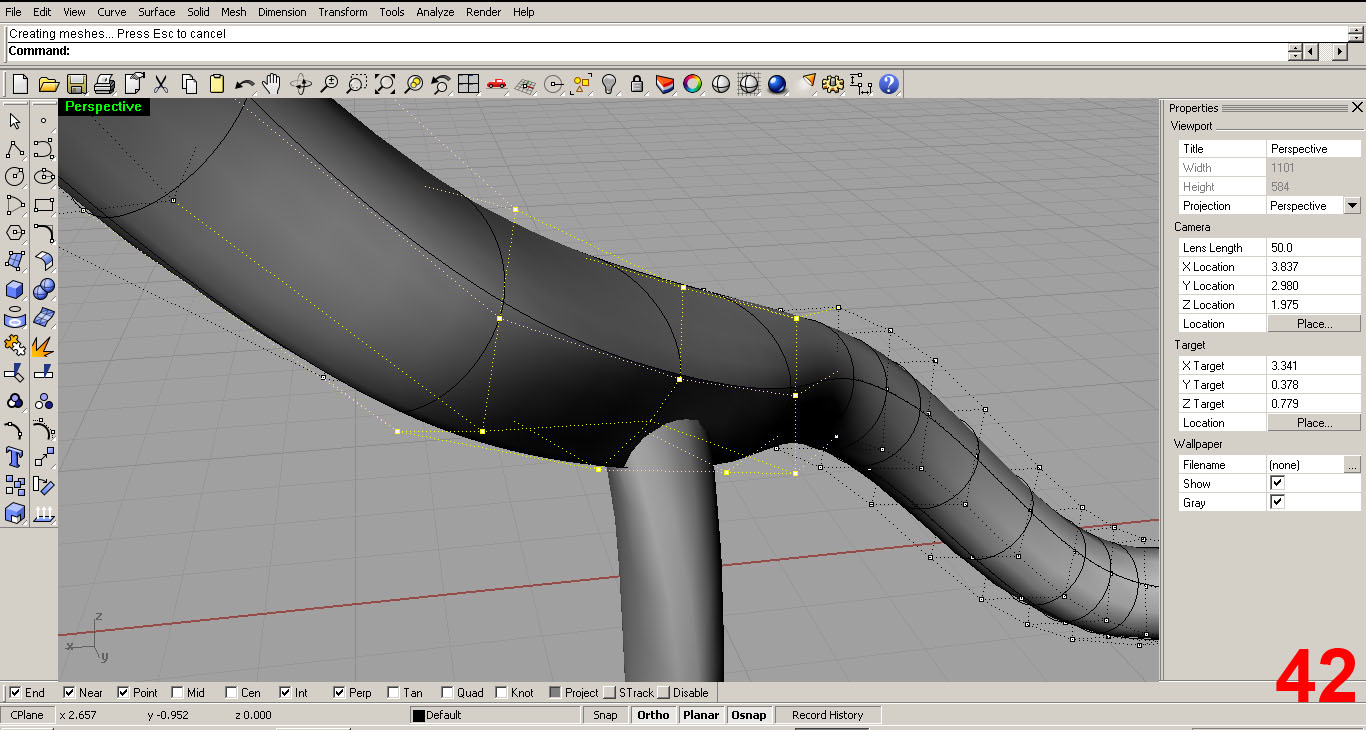The image size is (1366, 730).
Task: Select the Polygon tool in the side toolbar
Action: [15, 233]
